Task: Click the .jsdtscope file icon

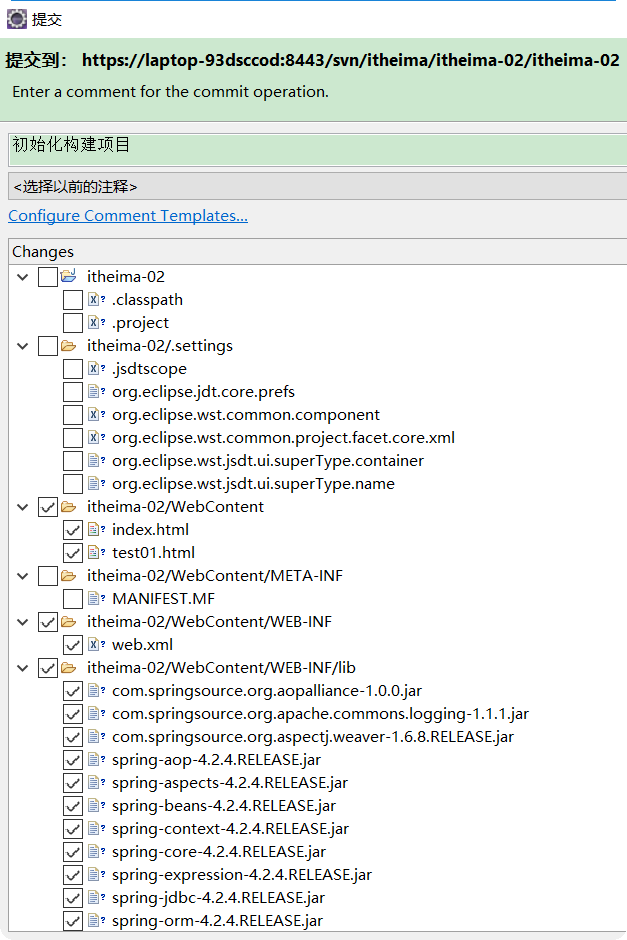Action: 96,368
